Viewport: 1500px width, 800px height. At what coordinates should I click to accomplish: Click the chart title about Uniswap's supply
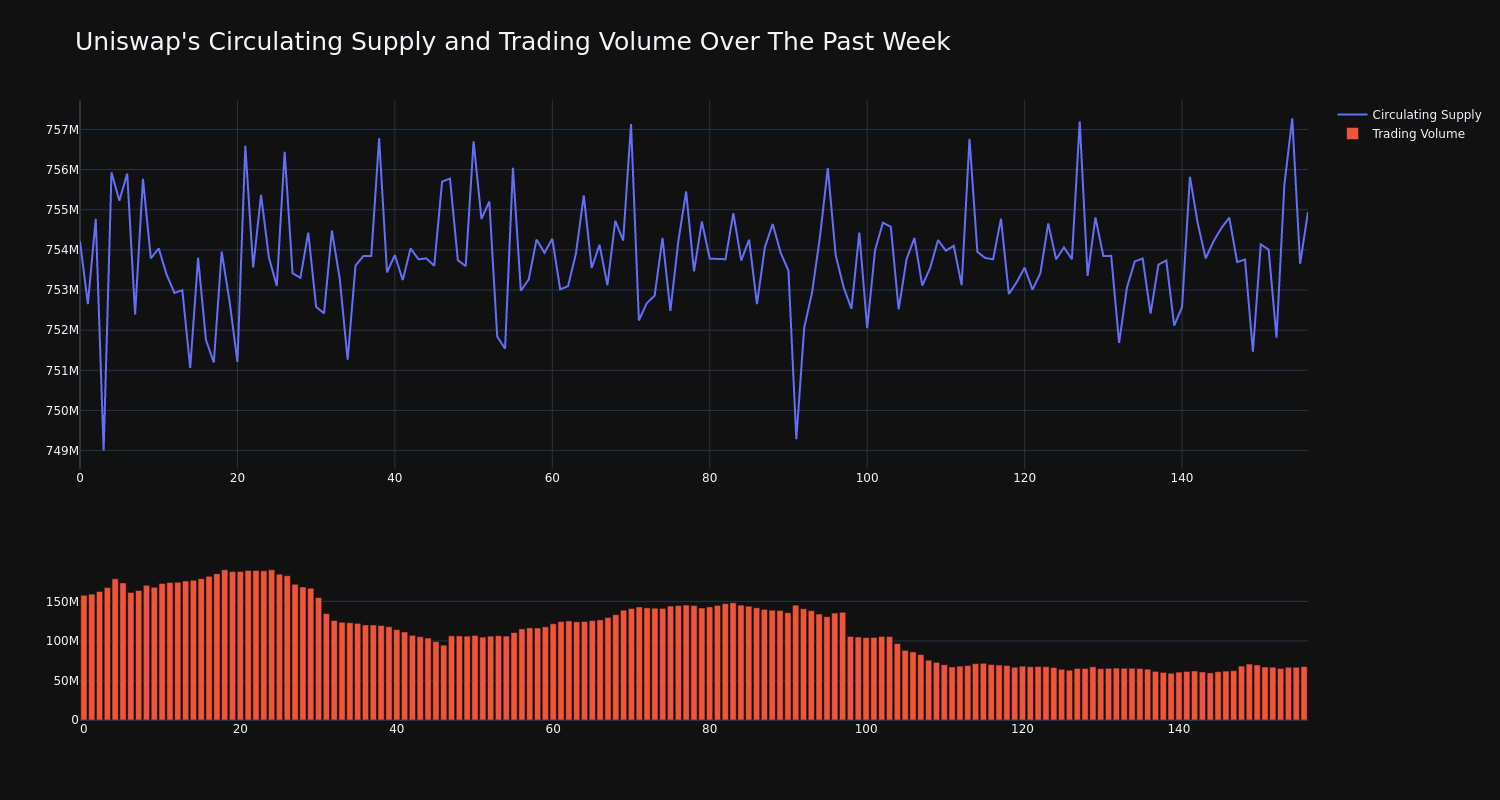click(512, 42)
